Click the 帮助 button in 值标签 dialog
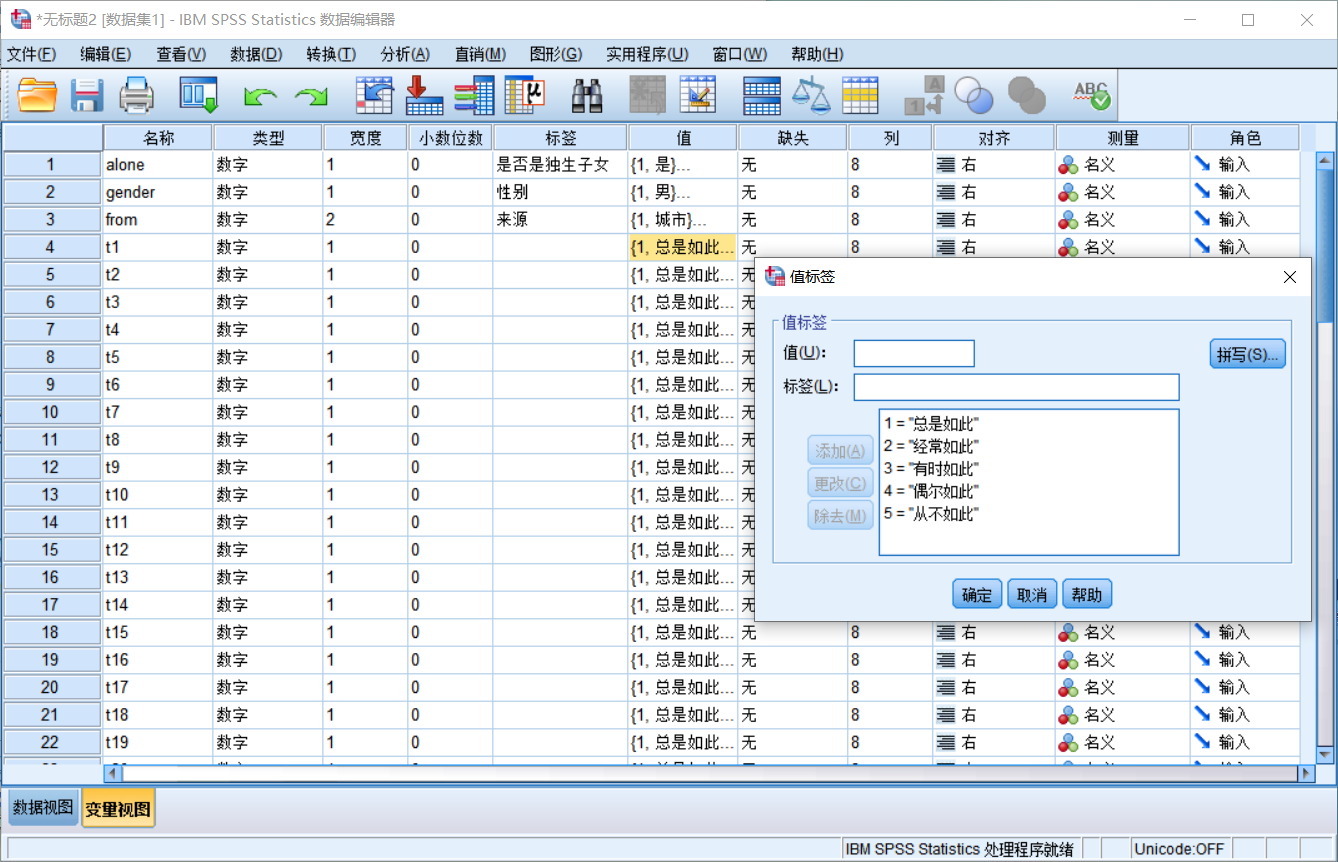 pos(1087,595)
